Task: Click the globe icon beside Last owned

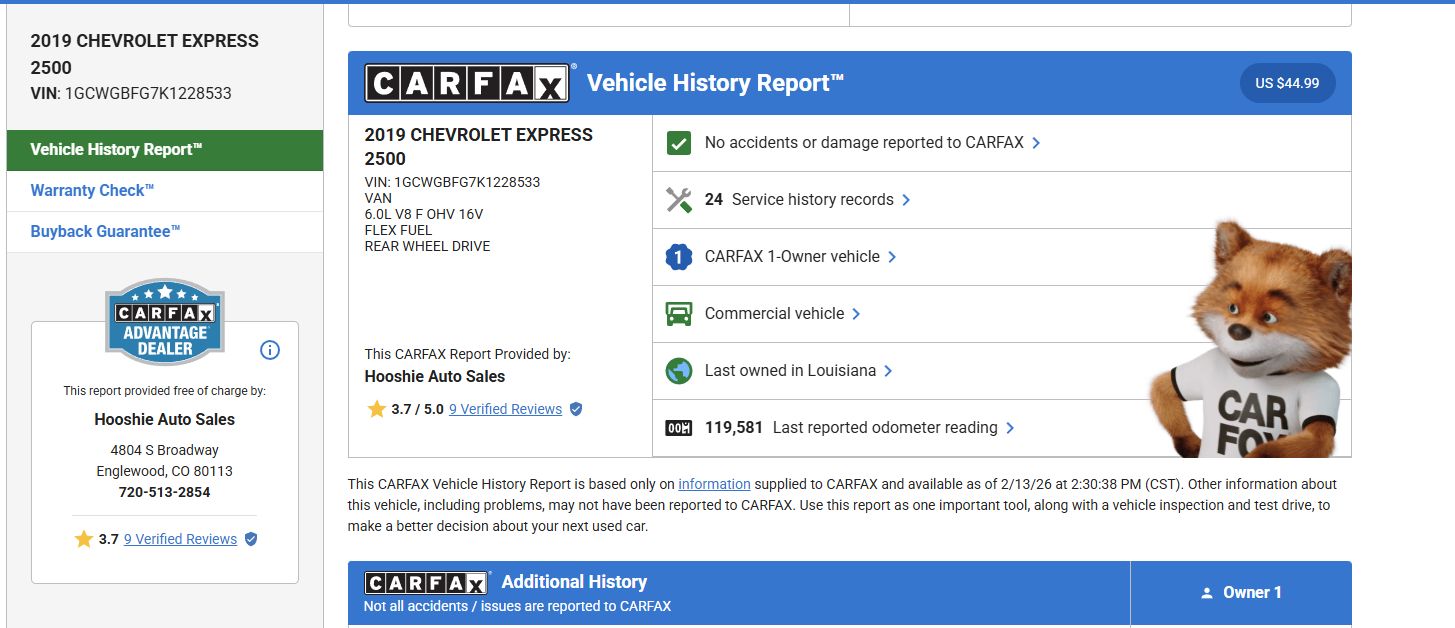Action: [679, 371]
